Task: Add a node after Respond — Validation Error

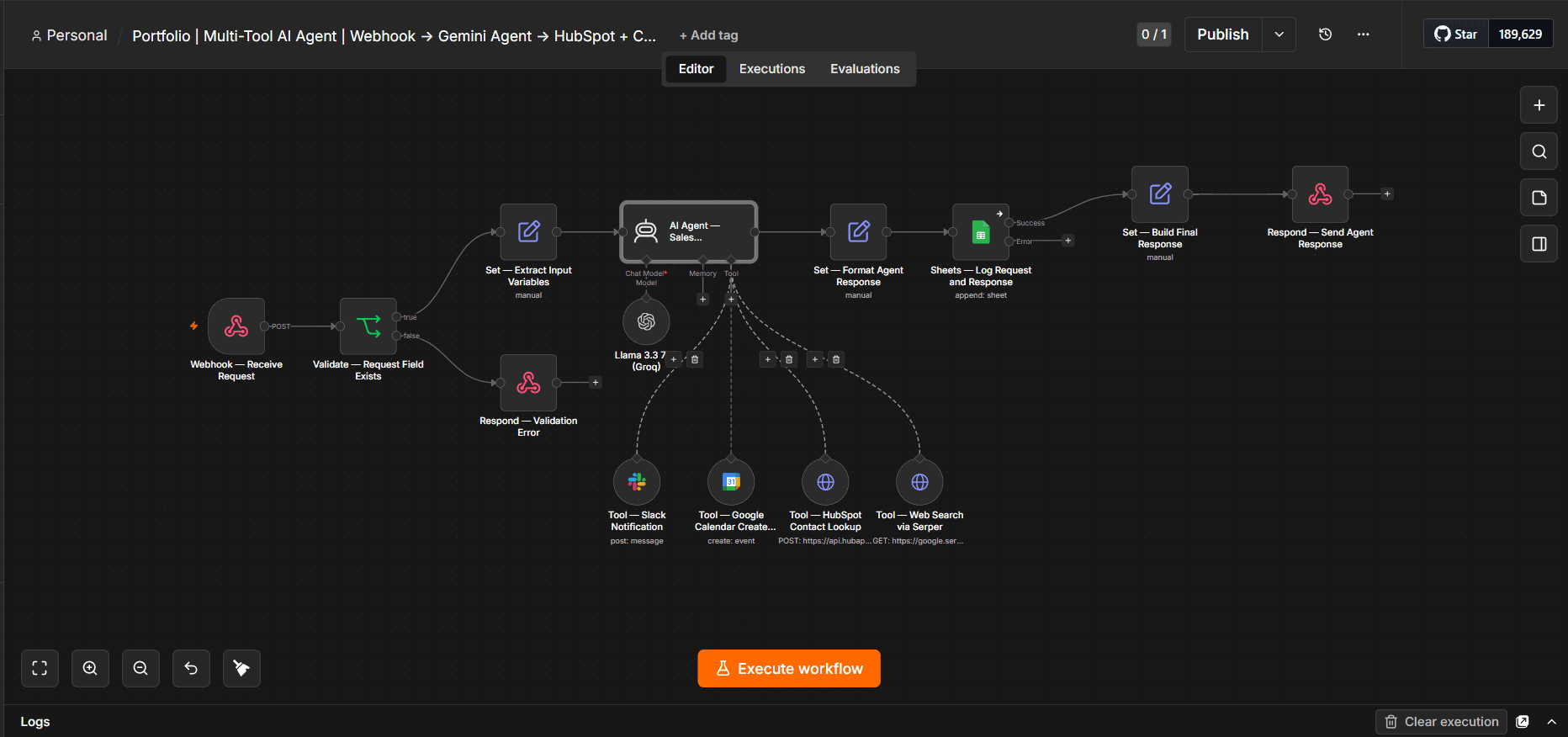Action: pos(596,383)
